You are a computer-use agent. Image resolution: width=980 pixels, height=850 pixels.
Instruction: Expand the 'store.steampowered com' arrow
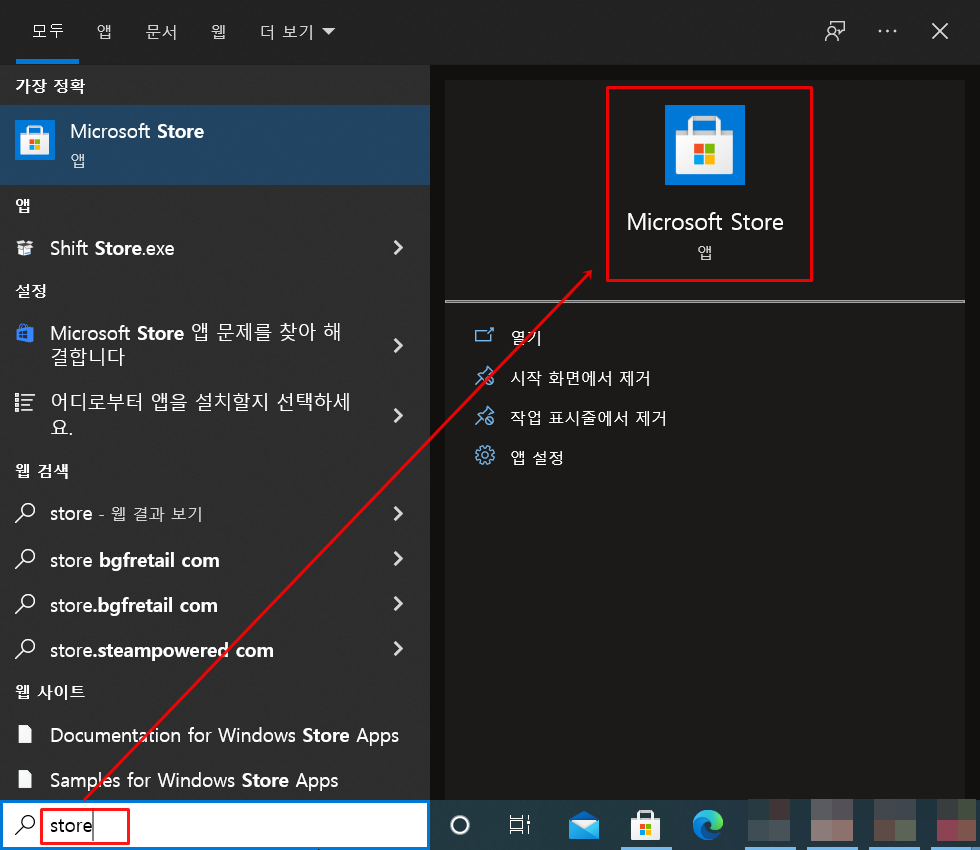398,649
